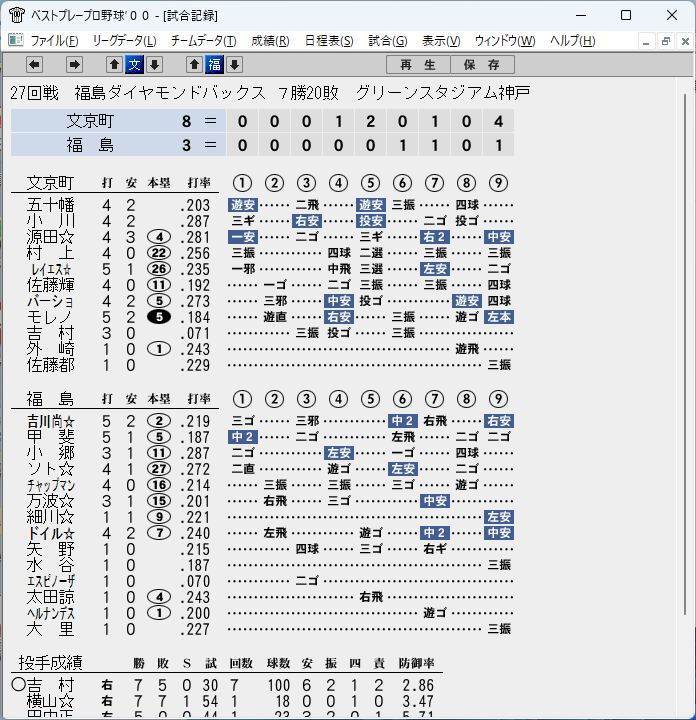Click the left arrow previous game button

pyautogui.click(x=34, y=65)
